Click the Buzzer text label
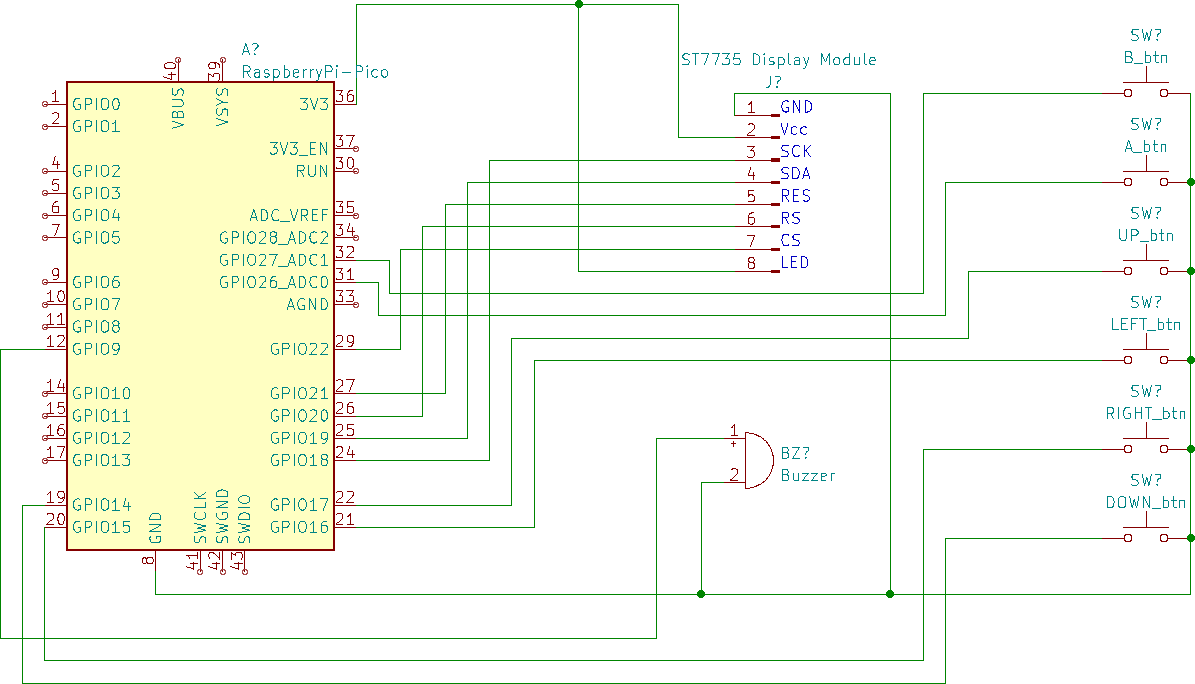 click(808, 476)
